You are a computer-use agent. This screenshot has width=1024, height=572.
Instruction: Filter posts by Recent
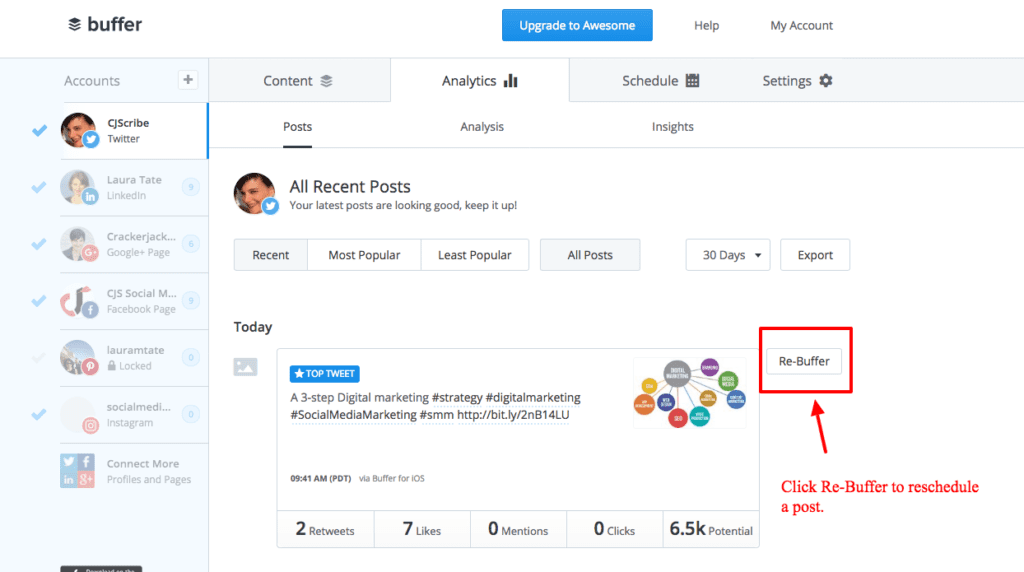[x=270, y=255]
